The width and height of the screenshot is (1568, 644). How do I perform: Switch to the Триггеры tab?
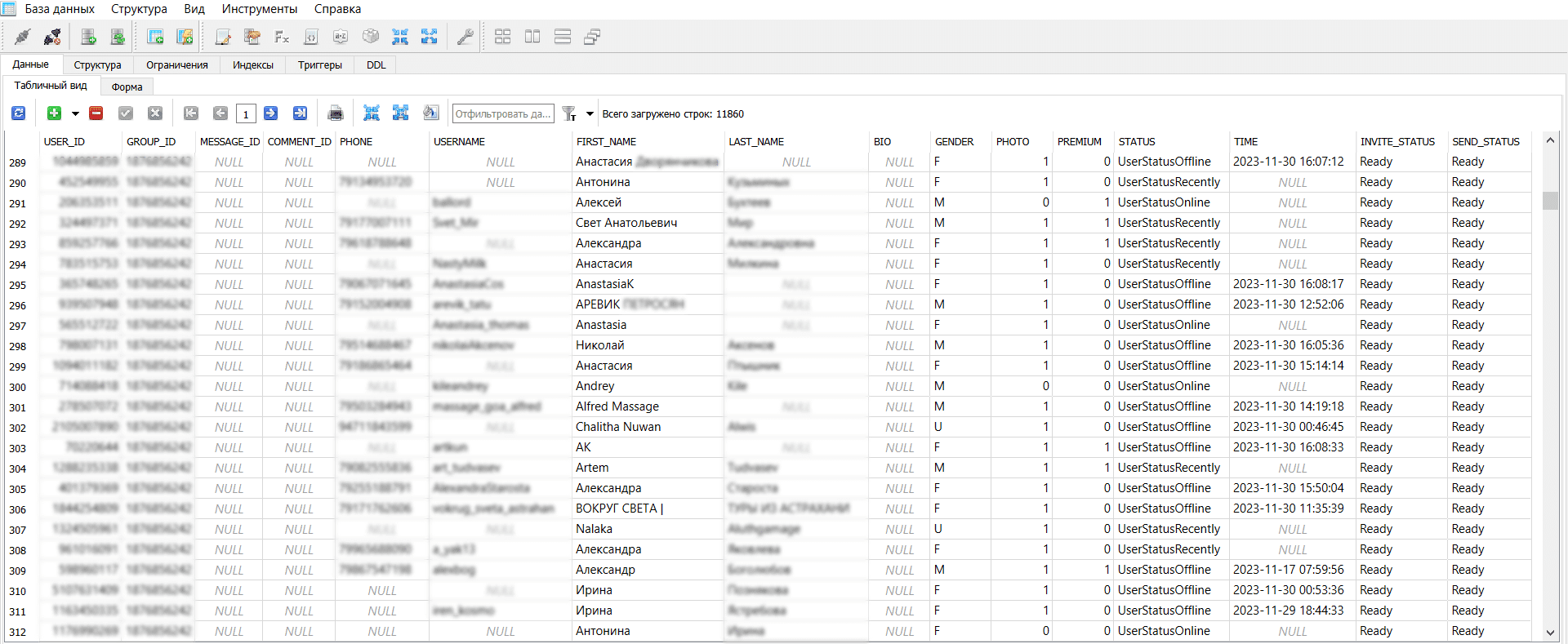coord(319,64)
